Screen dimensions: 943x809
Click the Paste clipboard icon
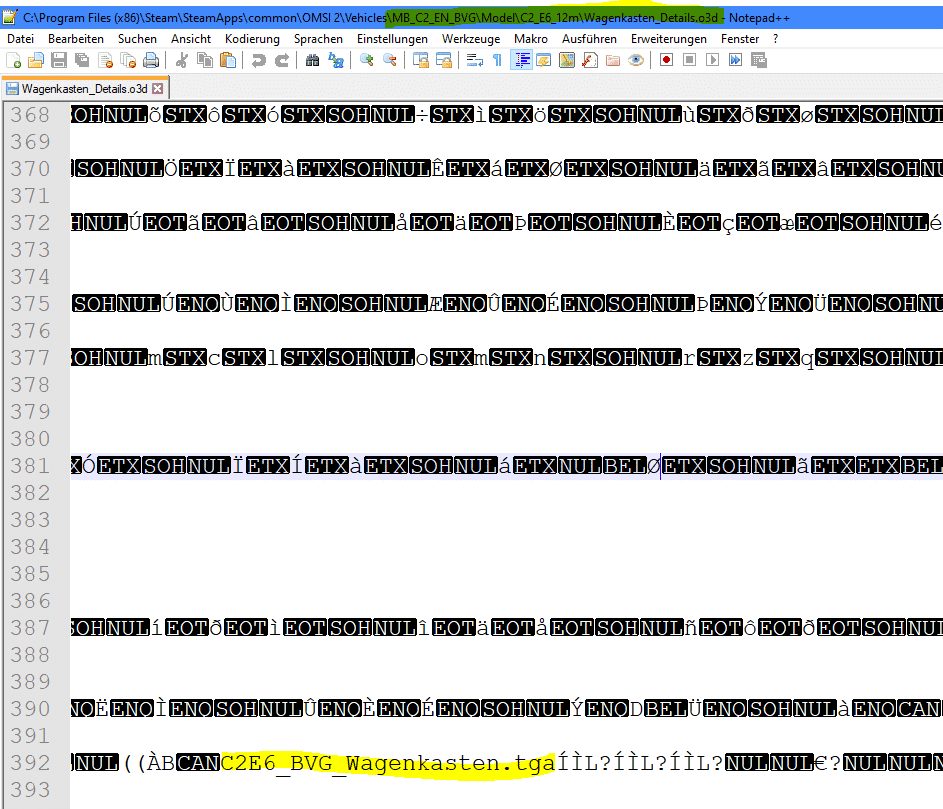click(228, 60)
